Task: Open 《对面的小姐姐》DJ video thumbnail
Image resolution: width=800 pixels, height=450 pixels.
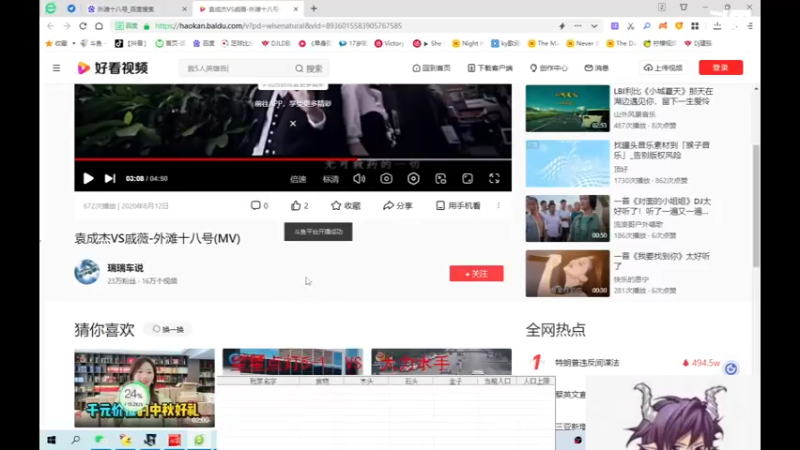Action: 567,218
